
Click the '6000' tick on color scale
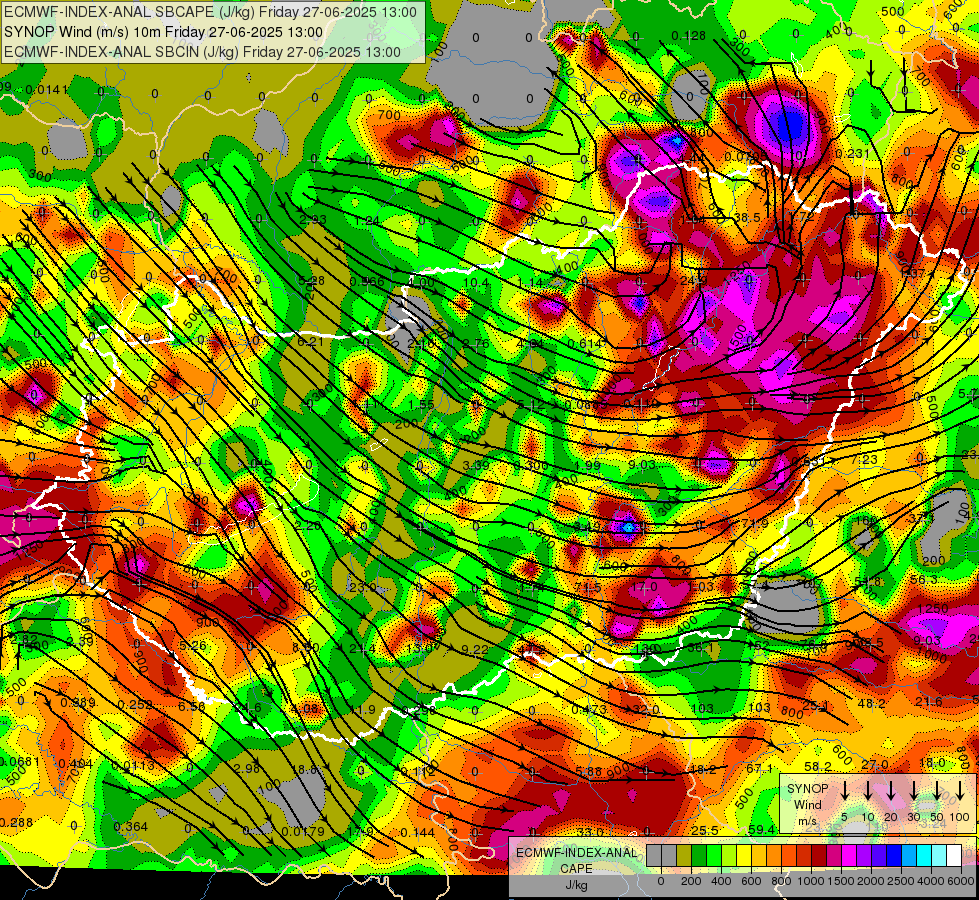(x=962, y=881)
